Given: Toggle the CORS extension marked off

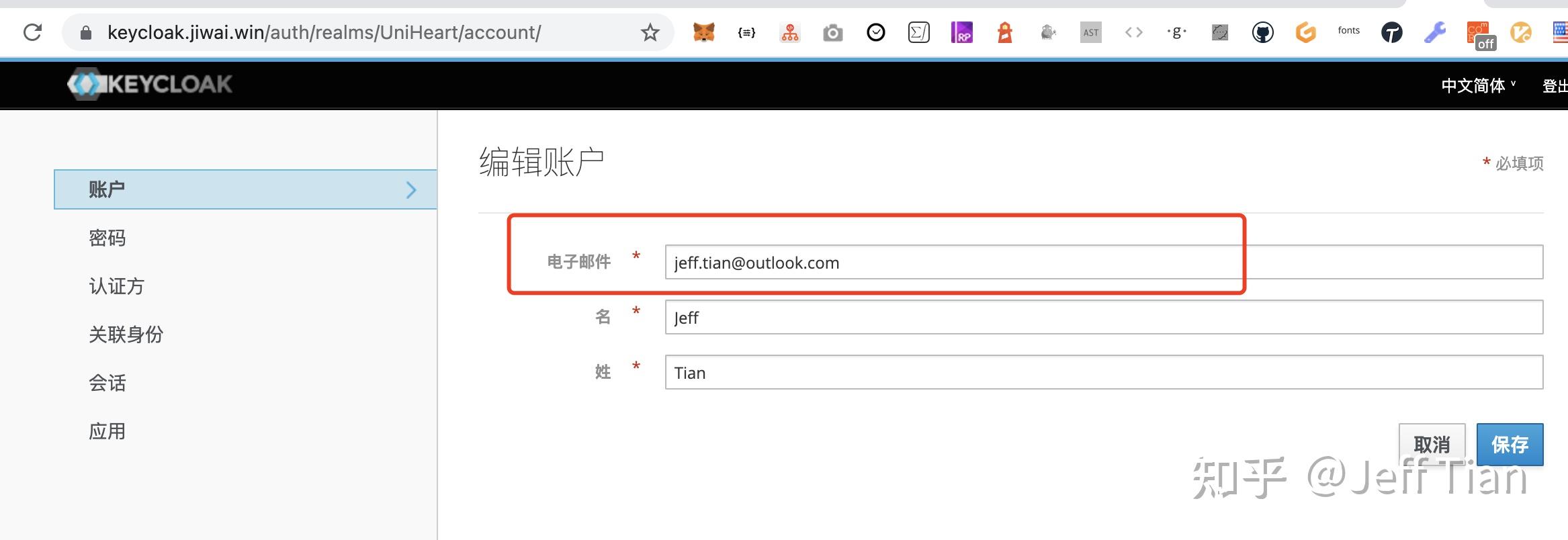Looking at the screenshot, I should click(1480, 35).
